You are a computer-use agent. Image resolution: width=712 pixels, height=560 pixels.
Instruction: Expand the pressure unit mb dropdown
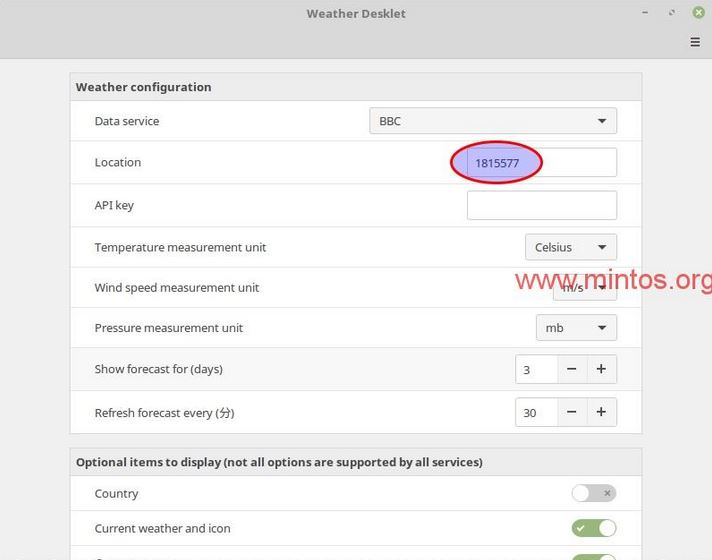(x=576, y=328)
